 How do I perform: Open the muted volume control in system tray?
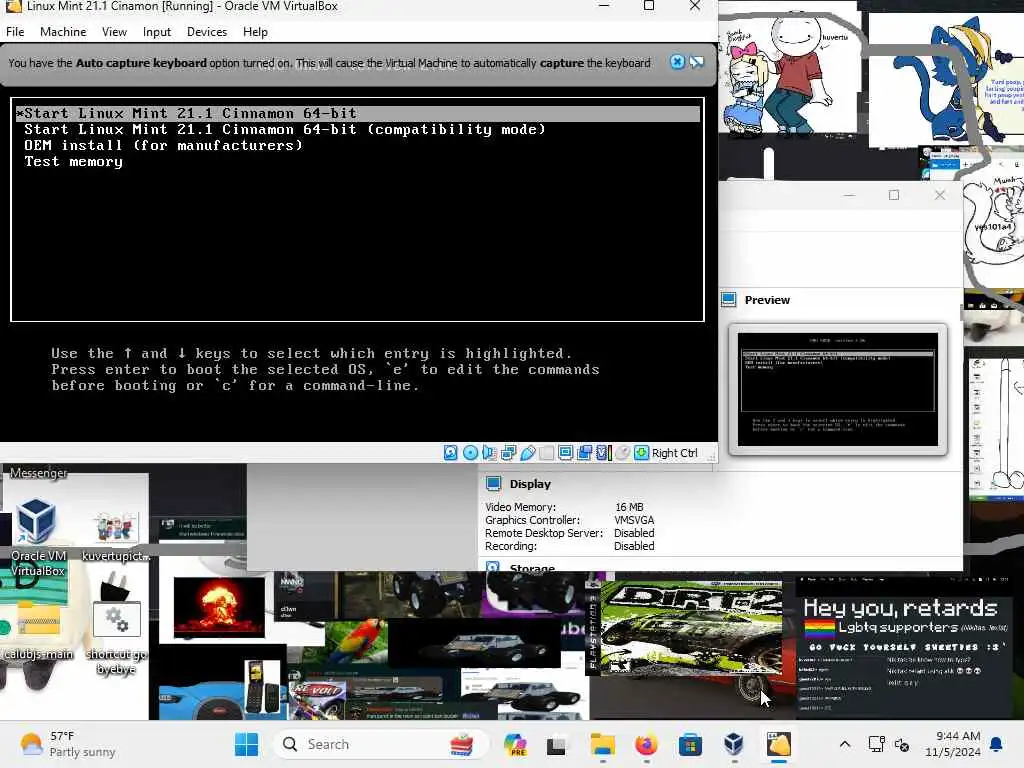(x=902, y=744)
